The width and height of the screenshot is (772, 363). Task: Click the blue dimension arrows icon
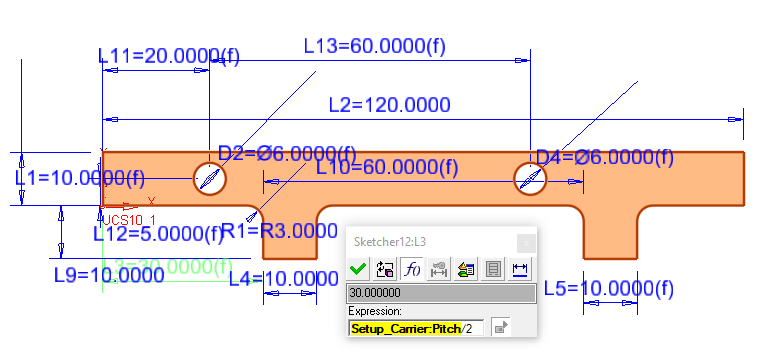[x=519, y=269]
